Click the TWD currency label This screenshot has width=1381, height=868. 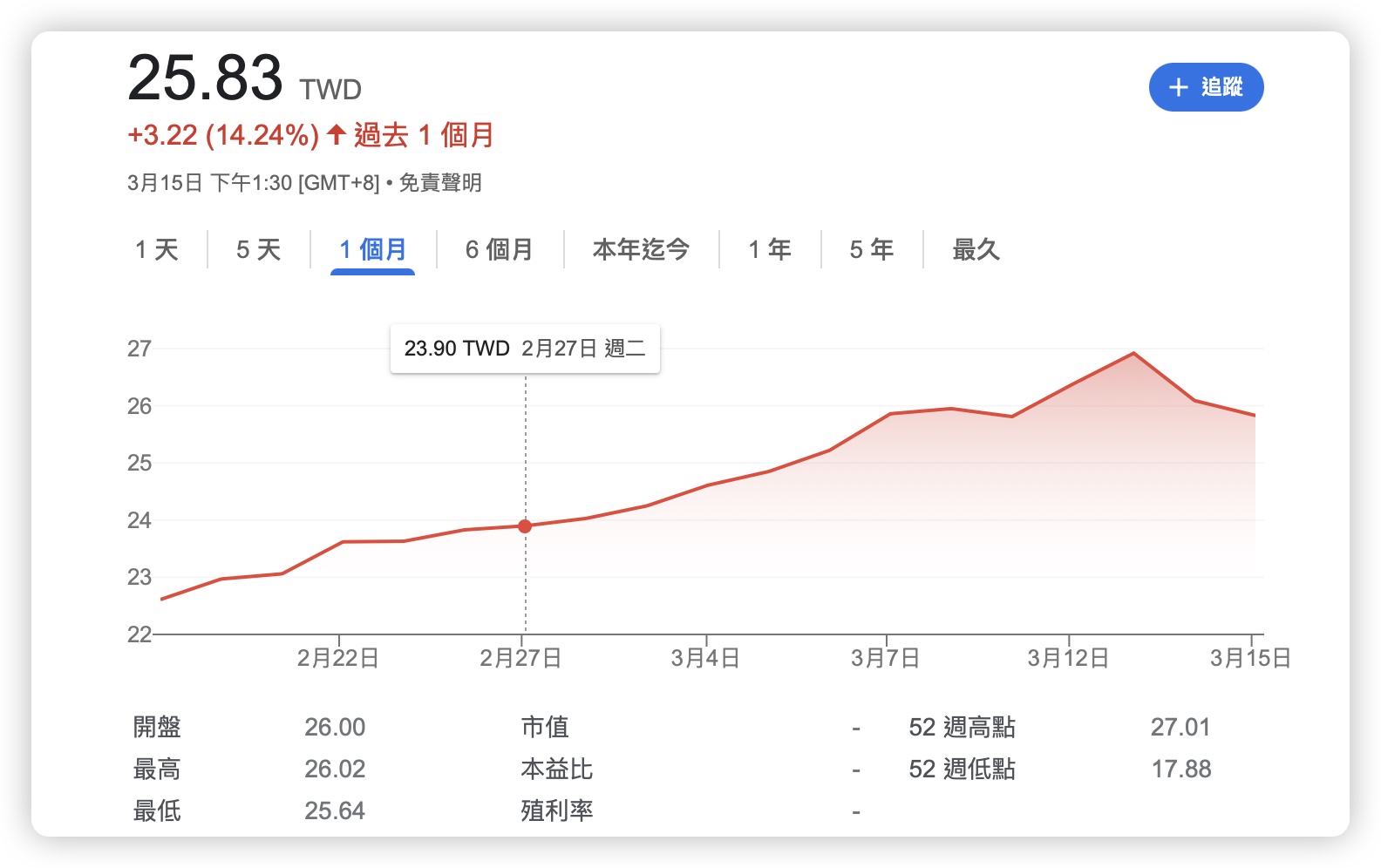[x=330, y=90]
